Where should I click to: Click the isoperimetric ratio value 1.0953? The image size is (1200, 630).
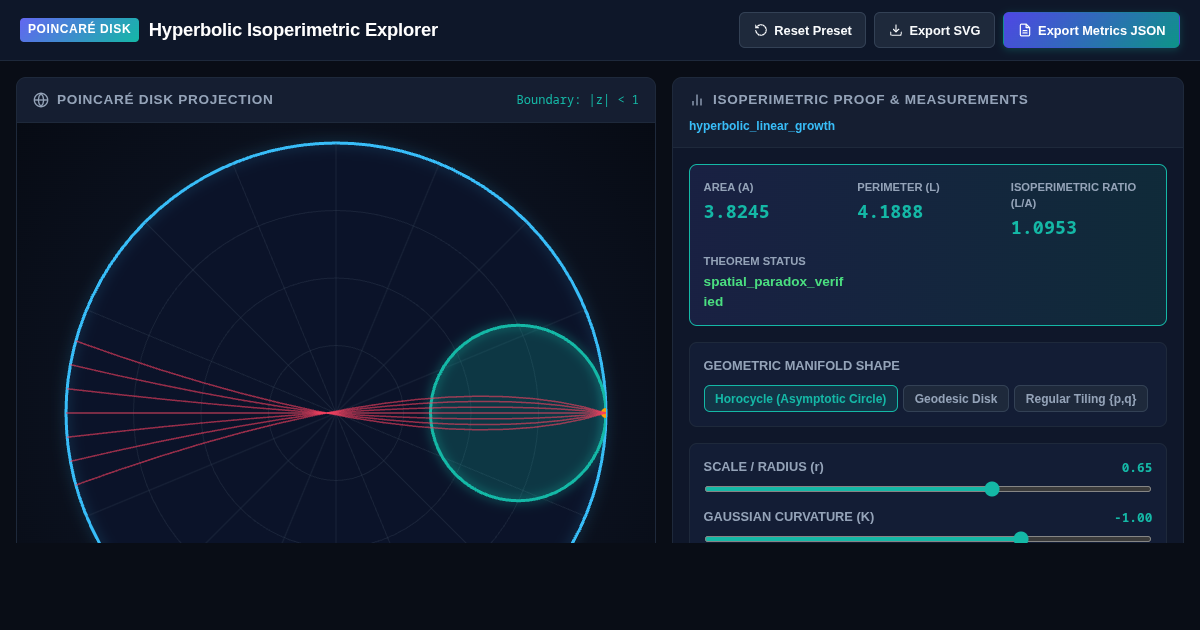pyautogui.click(x=1044, y=228)
